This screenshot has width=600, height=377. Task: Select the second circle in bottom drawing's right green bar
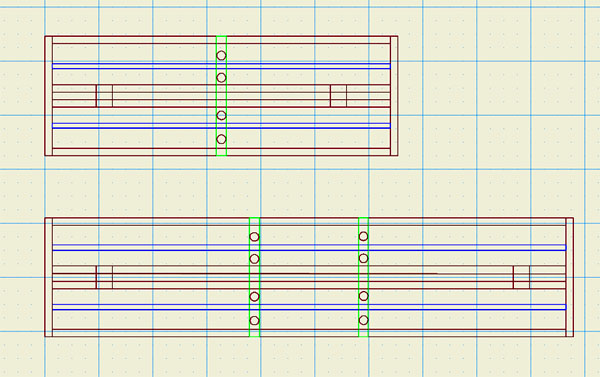(364, 259)
